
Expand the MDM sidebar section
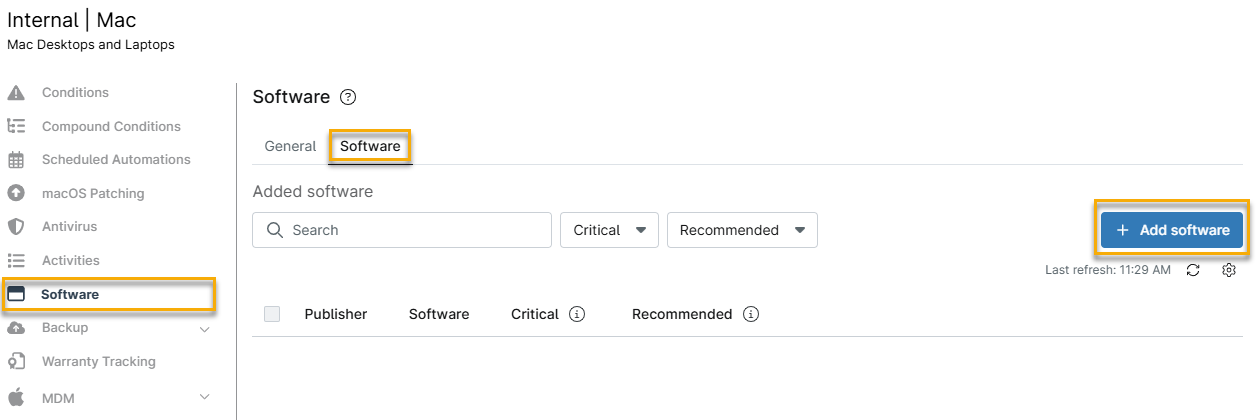click(x=205, y=397)
